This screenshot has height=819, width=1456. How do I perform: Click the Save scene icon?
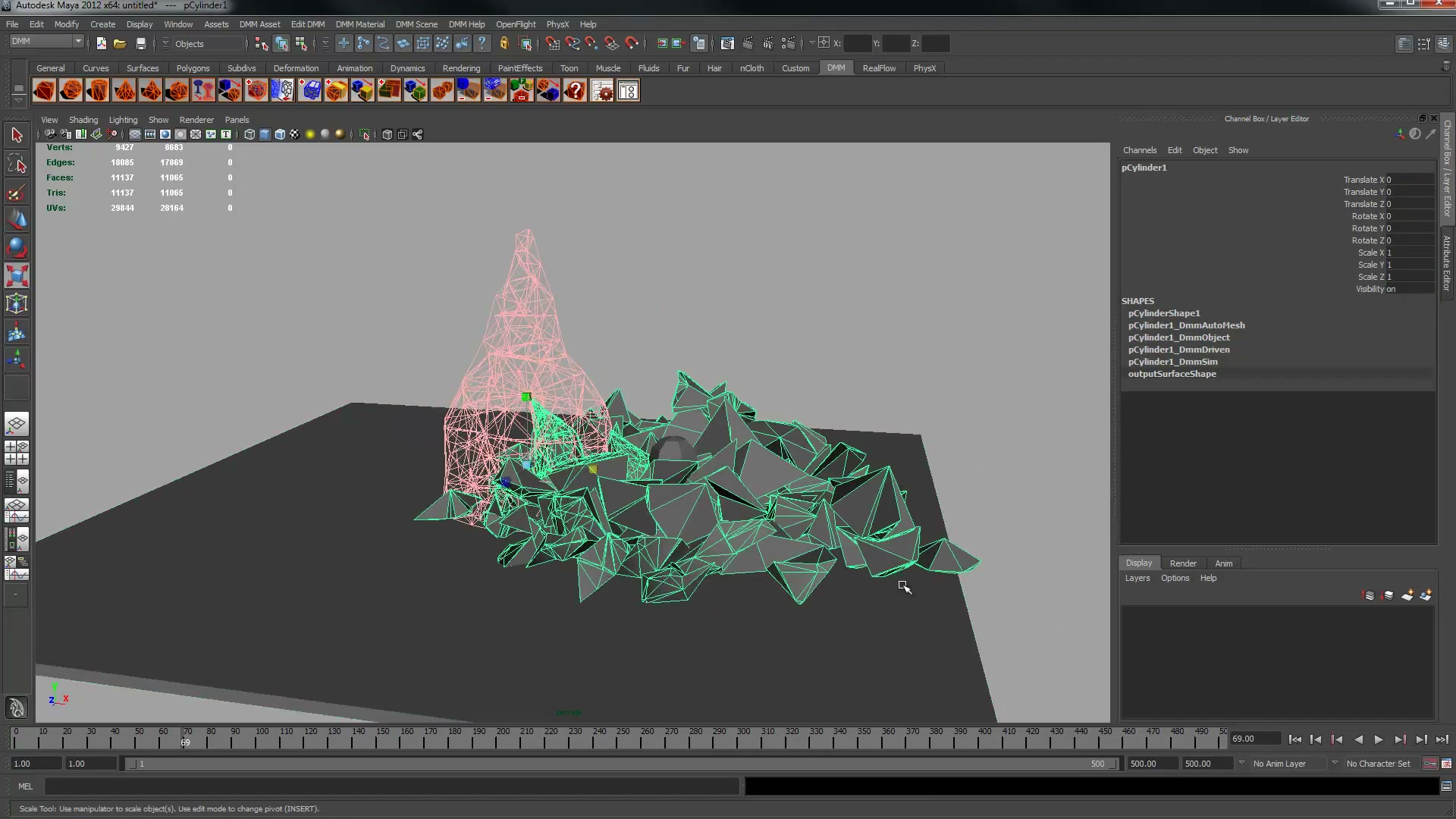point(140,43)
